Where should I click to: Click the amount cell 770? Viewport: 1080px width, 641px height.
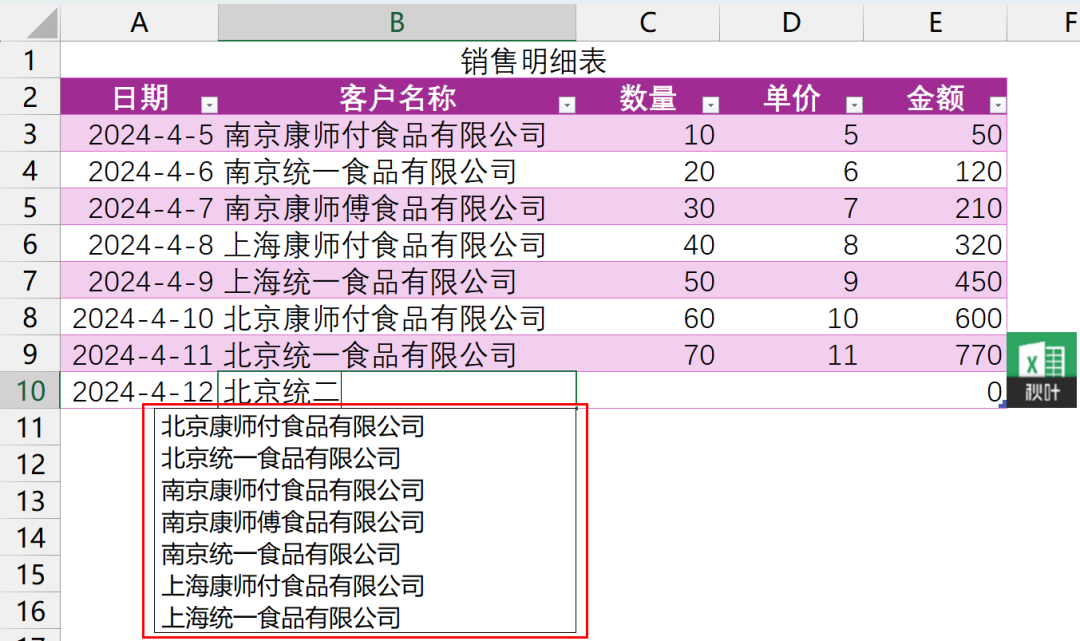pos(935,354)
